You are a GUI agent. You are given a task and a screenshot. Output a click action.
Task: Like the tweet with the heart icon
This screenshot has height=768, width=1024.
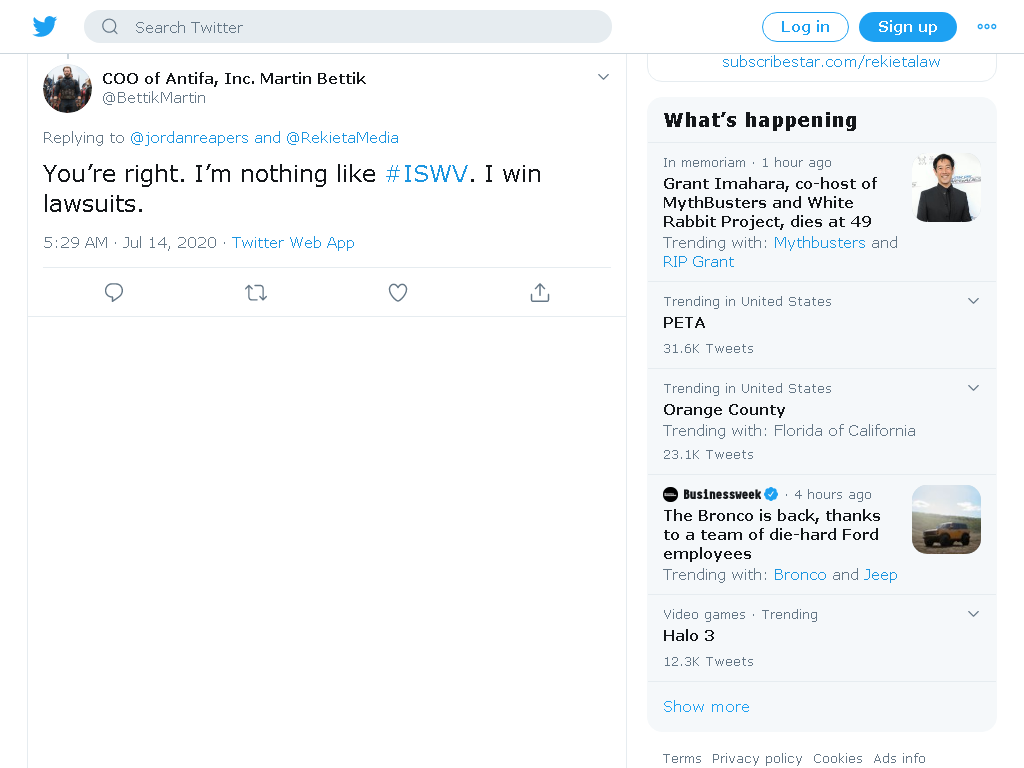[x=398, y=293]
